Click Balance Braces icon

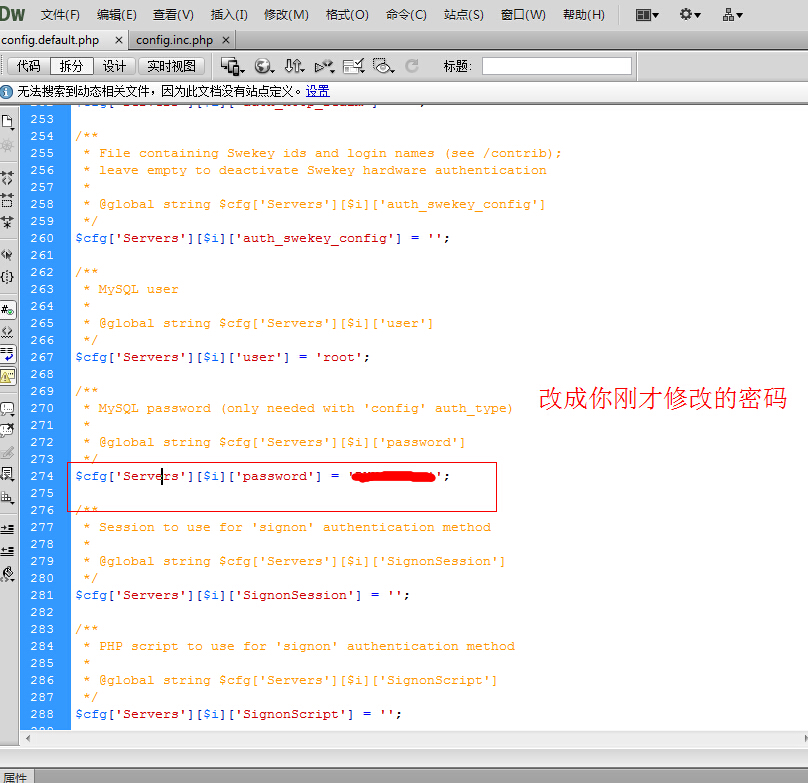click(7, 277)
